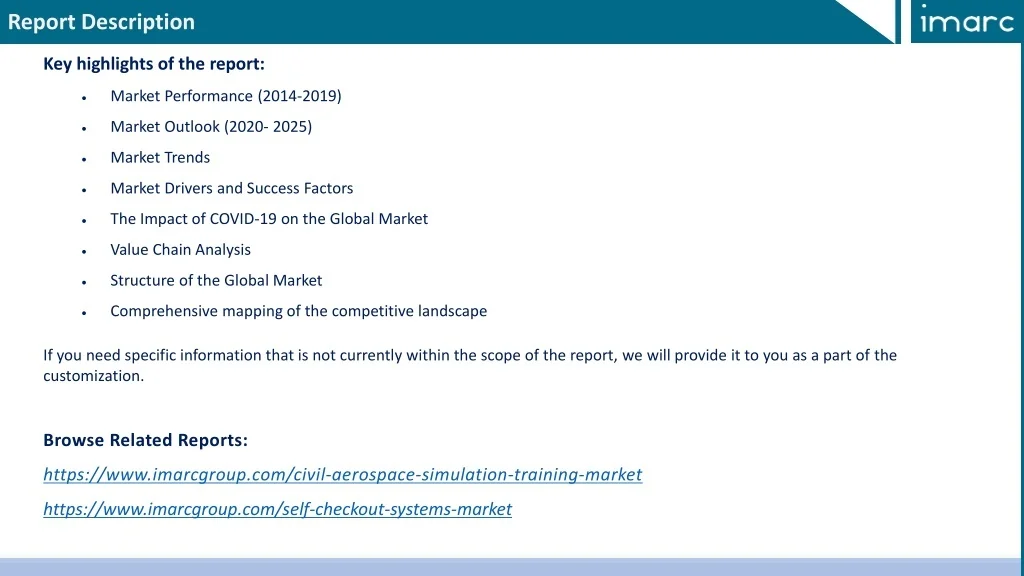Click the bullet dot before Market Trends
This screenshot has width=1024, height=576.
86,159
